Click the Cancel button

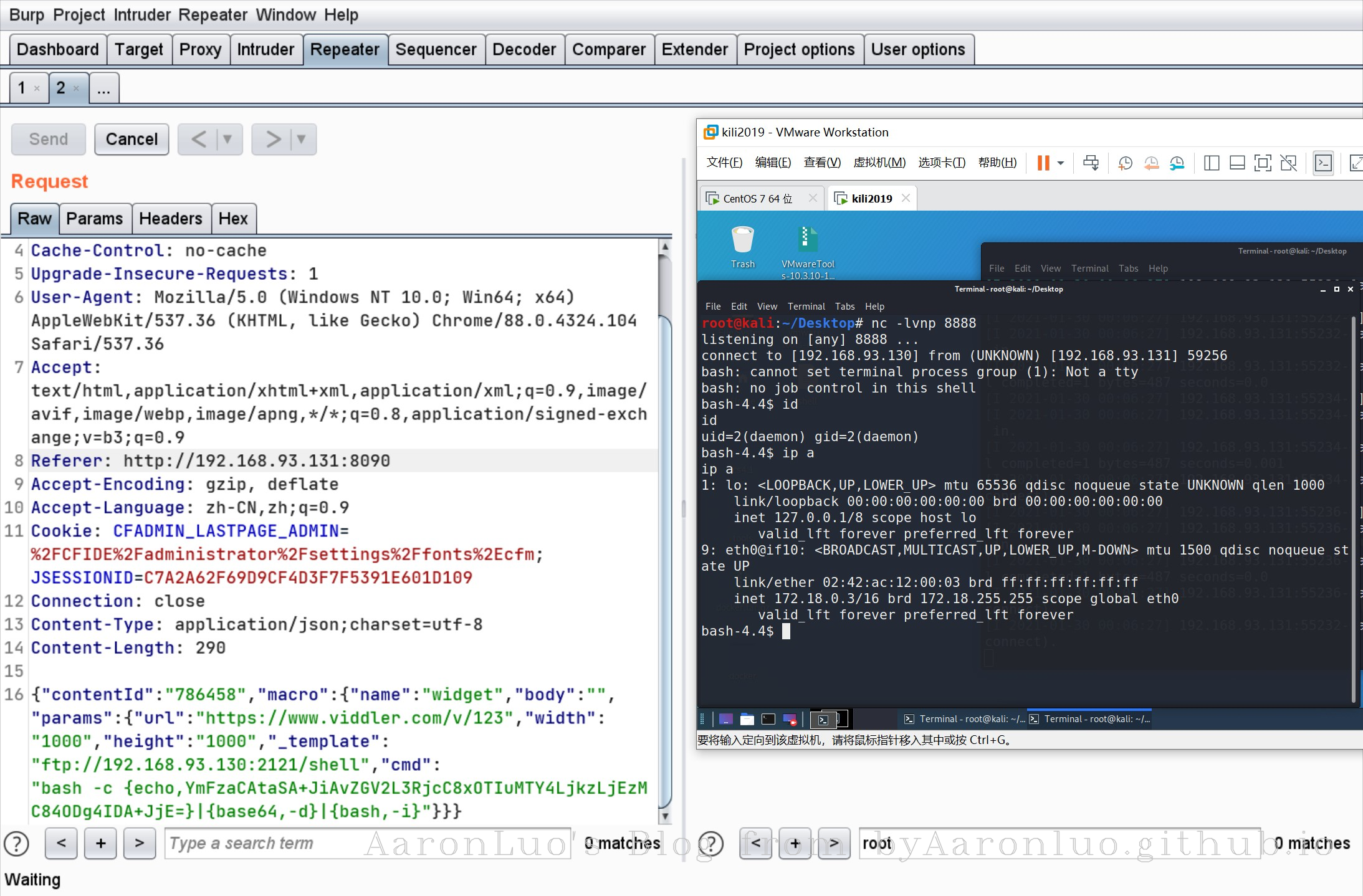click(132, 139)
